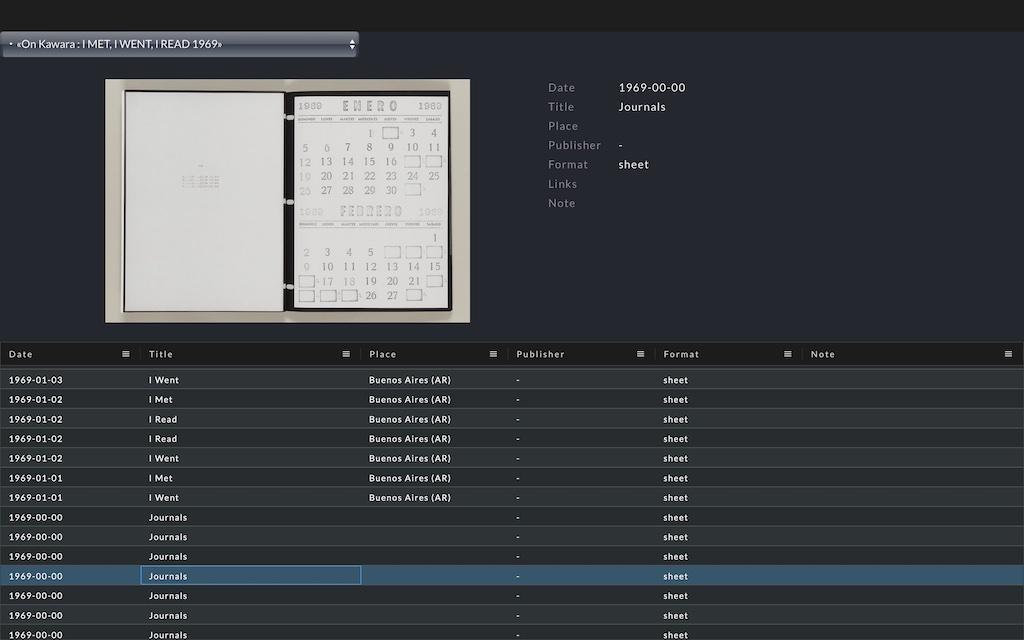Image resolution: width=1024 pixels, height=640 pixels.
Task: Click the dropdown arrows on collection selector
Action: pyautogui.click(x=352, y=44)
